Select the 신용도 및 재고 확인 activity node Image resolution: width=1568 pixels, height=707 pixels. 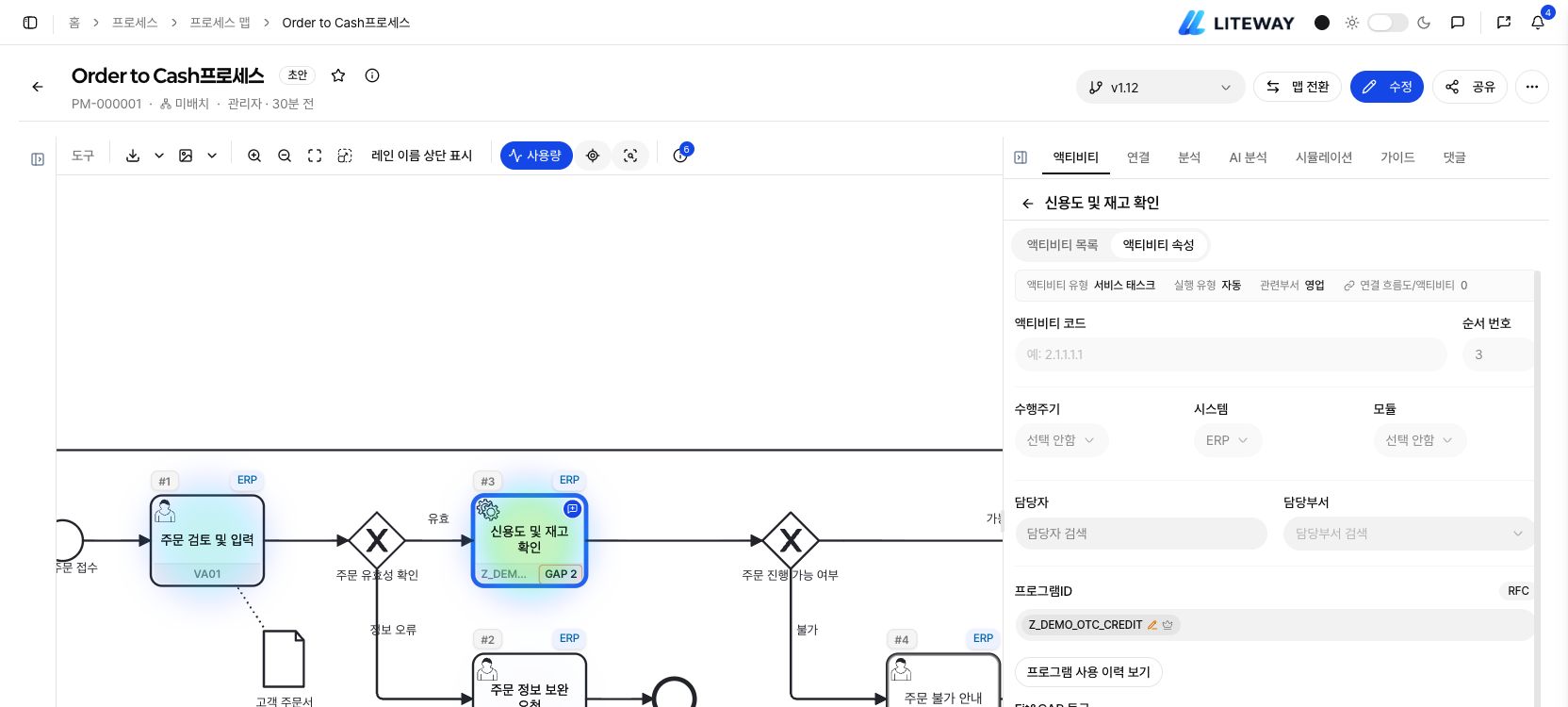(x=530, y=540)
